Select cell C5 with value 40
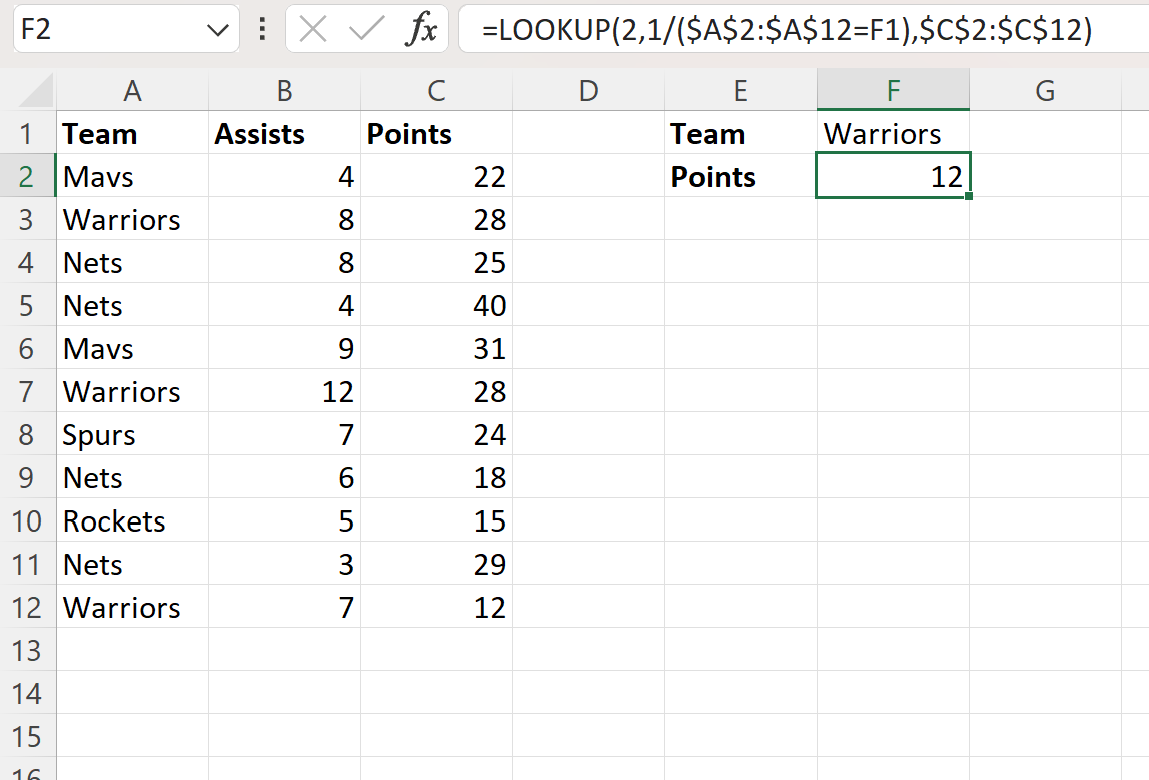The image size is (1149, 780). pos(436,305)
